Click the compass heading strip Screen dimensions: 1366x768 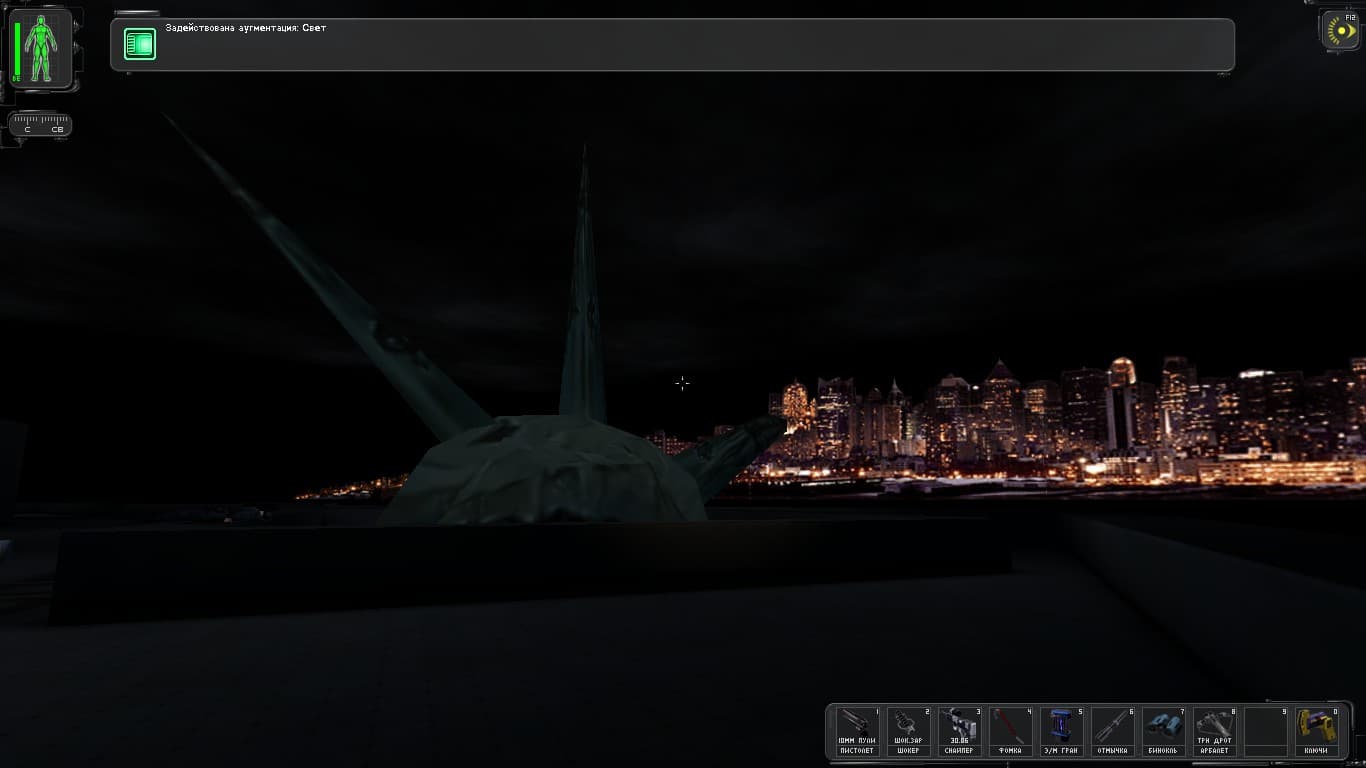click(x=40, y=124)
